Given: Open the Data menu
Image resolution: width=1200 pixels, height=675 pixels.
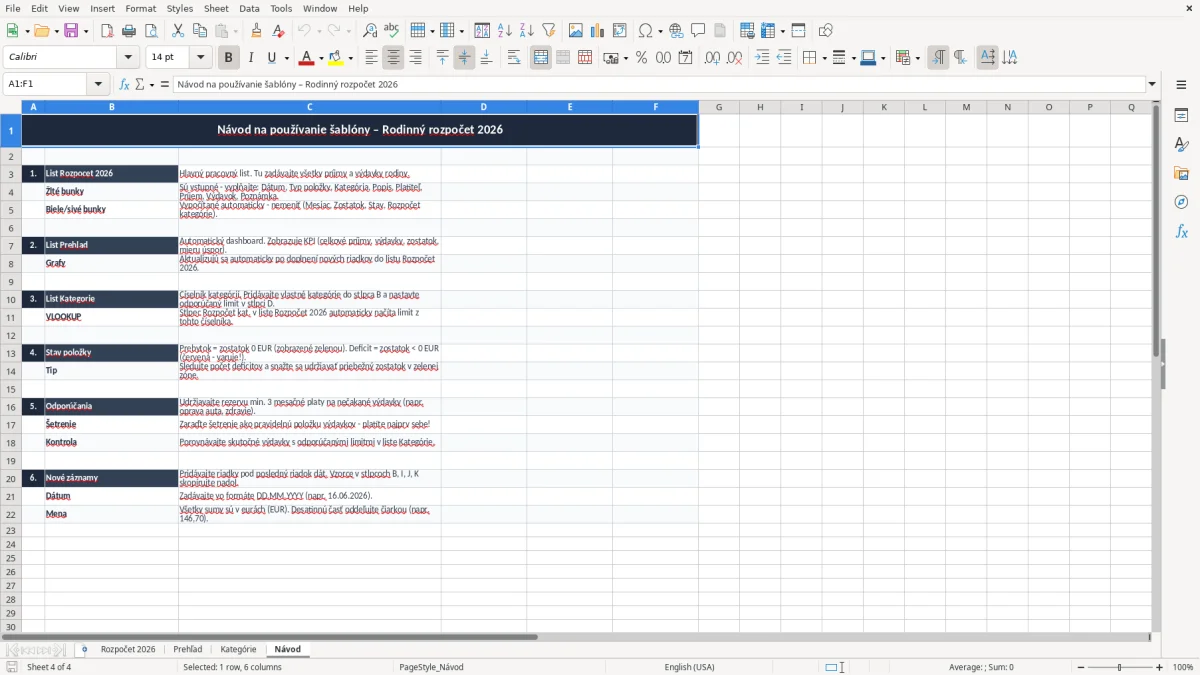Looking at the screenshot, I should click(x=249, y=8).
